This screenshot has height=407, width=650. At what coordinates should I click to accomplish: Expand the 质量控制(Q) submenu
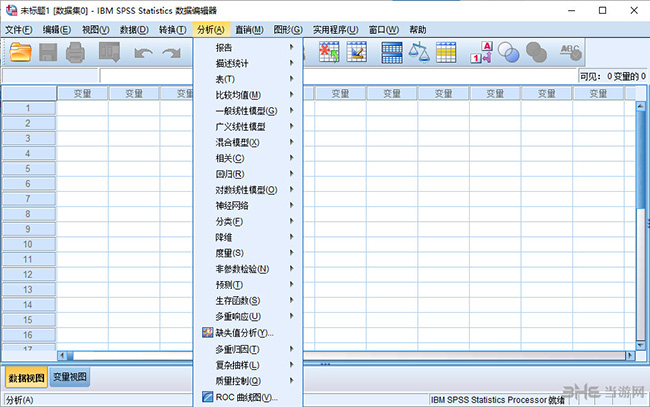pyautogui.click(x=248, y=381)
